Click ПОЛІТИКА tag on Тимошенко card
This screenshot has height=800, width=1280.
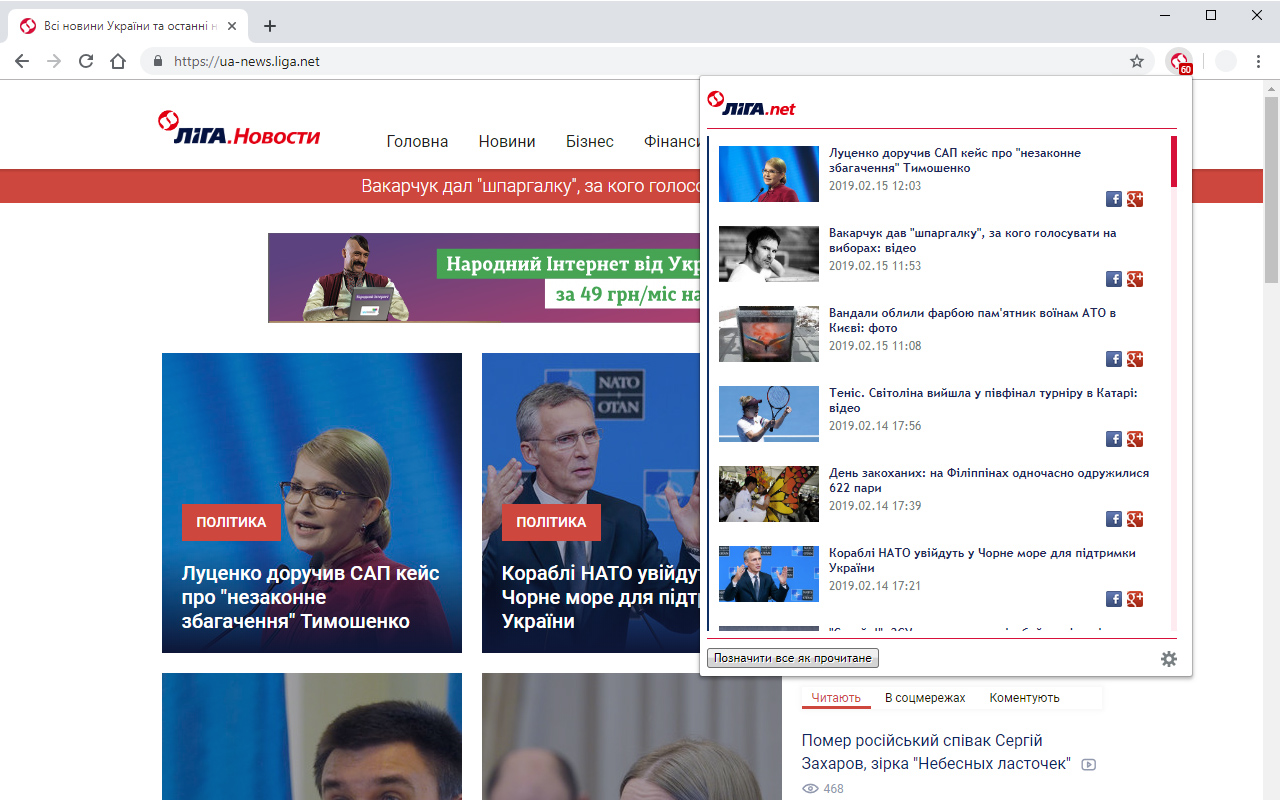(x=231, y=522)
